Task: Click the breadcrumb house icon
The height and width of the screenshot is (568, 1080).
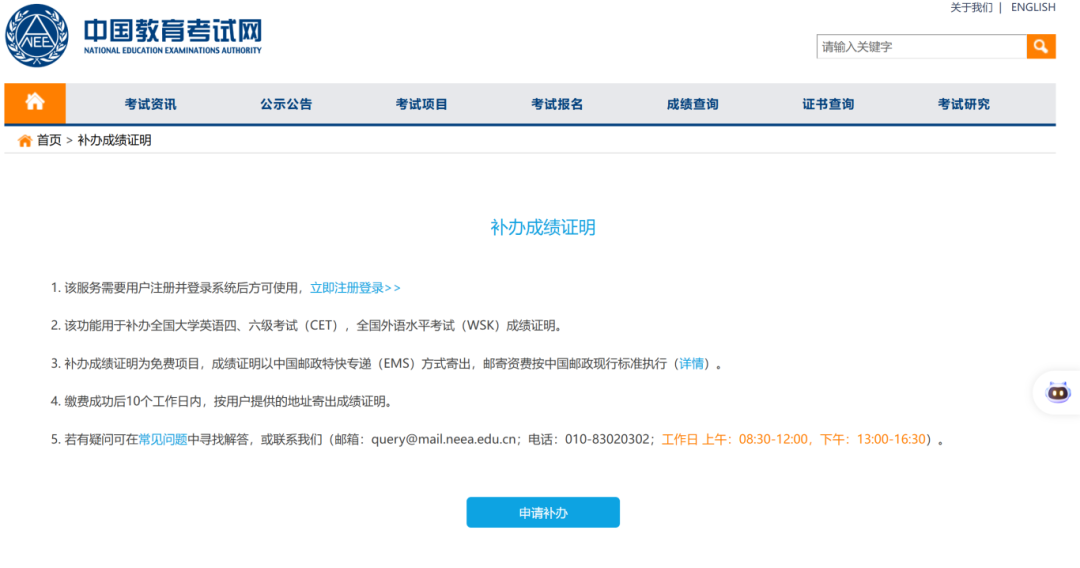Action: (x=25, y=141)
